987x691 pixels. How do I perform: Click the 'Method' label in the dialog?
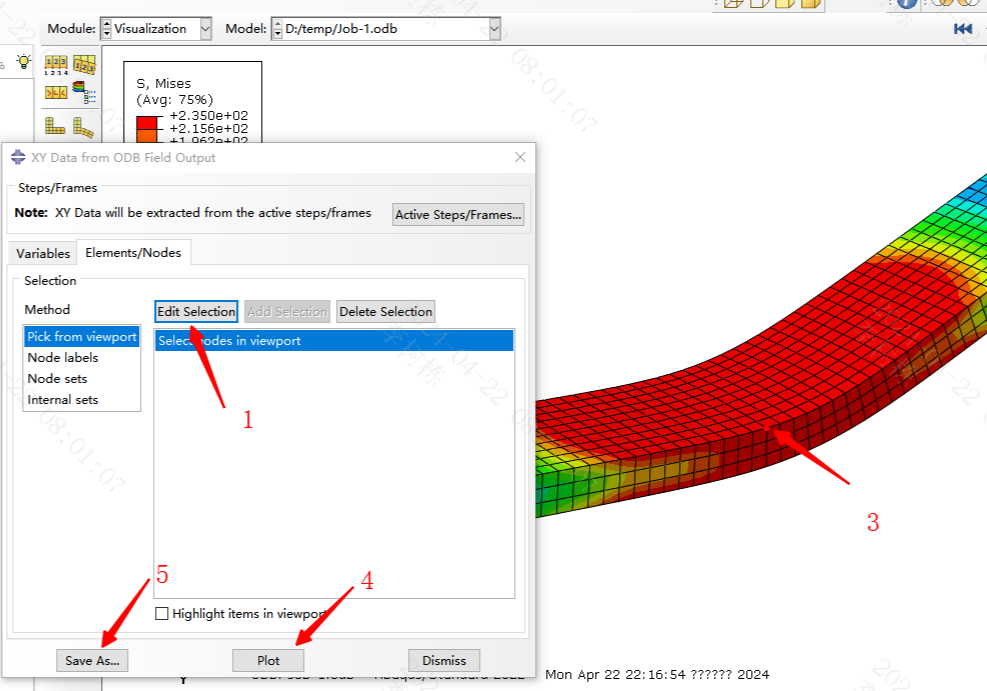pos(47,310)
